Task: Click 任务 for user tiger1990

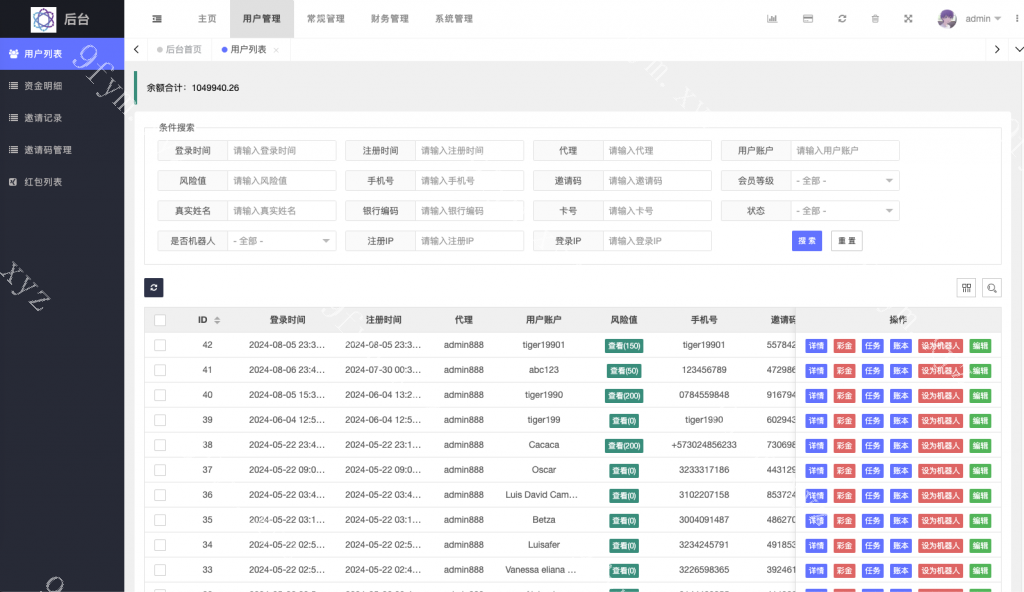Action: tap(872, 396)
